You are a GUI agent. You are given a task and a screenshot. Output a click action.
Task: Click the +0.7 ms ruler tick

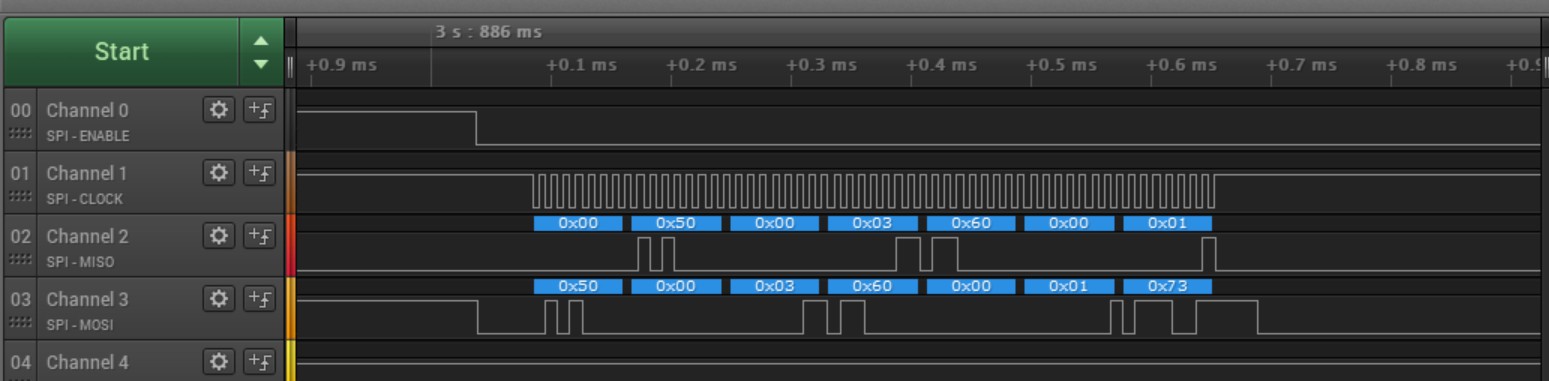click(1301, 65)
